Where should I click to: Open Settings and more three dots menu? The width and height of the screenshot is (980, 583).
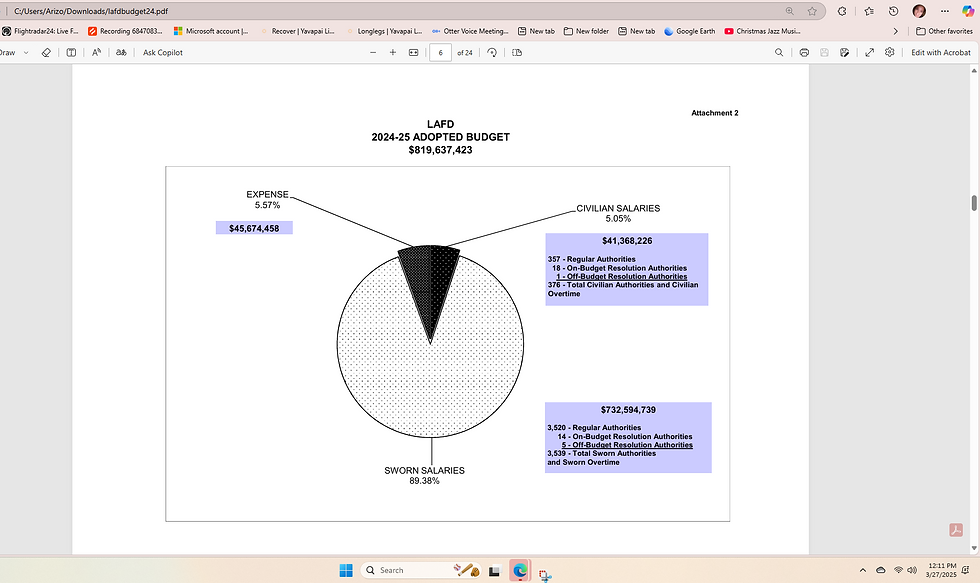(944, 11)
